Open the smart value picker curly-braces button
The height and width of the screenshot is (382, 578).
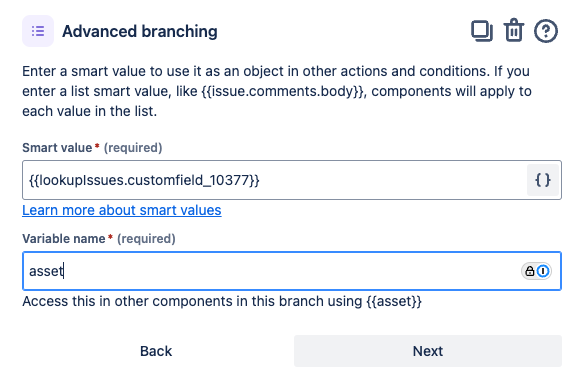pos(543,180)
